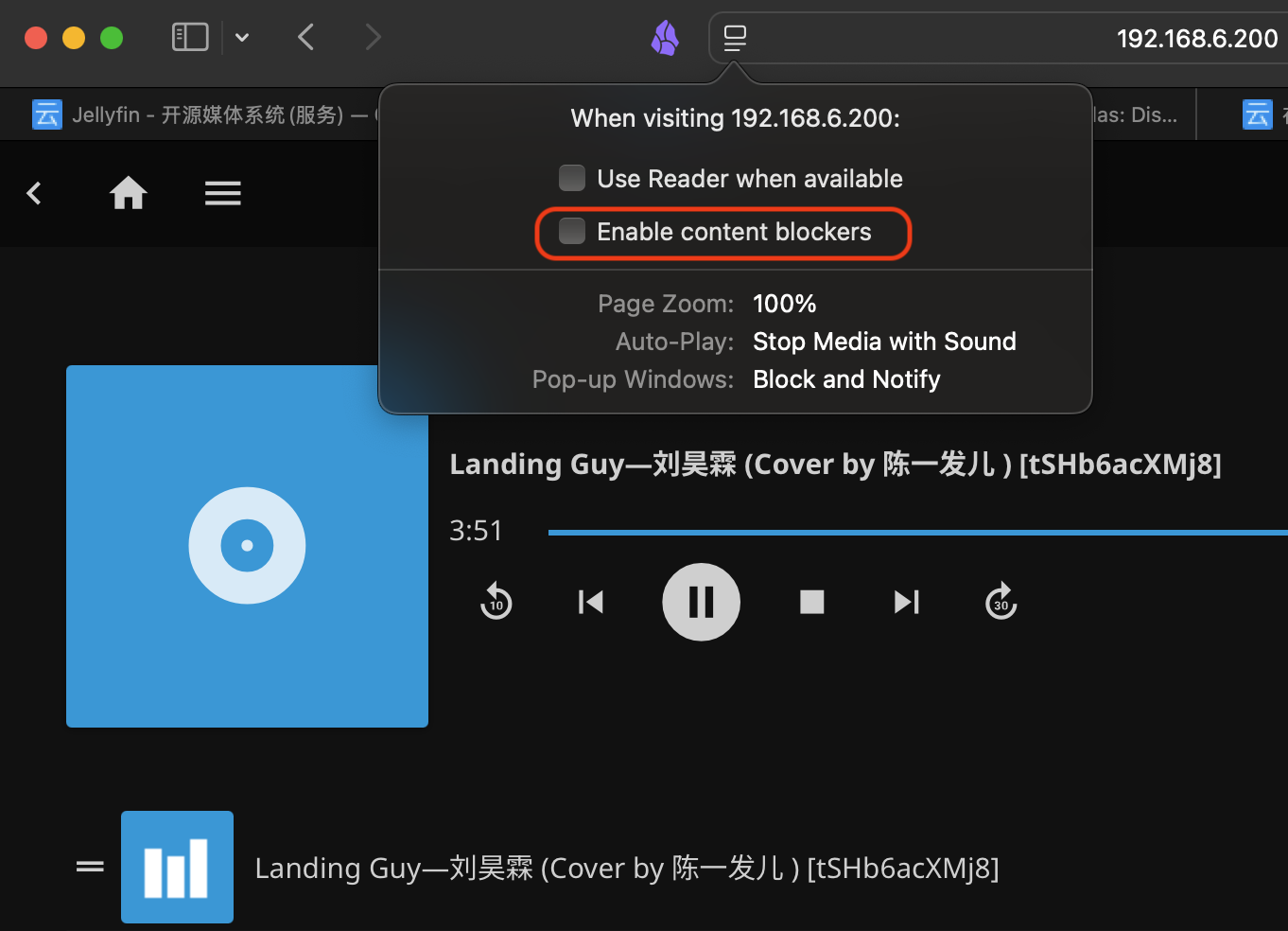This screenshot has height=931, width=1288.
Task: Toggle the Safari sidebar button
Action: pyautogui.click(x=190, y=37)
